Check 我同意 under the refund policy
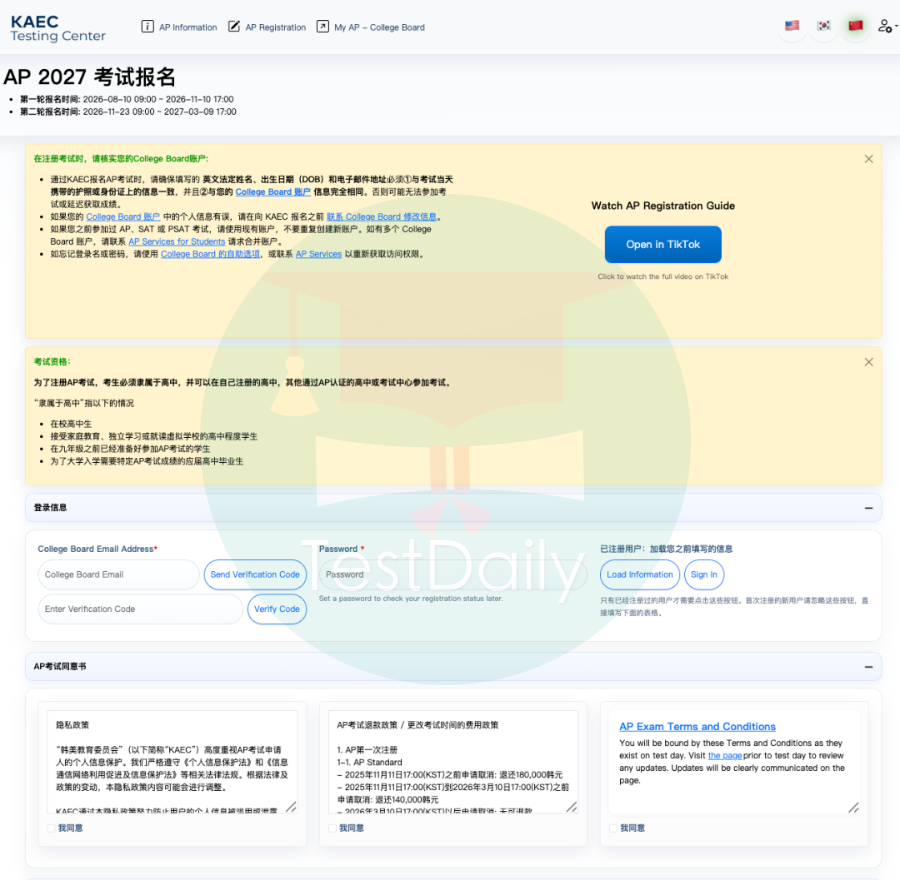The height and width of the screenshot is (880, 900). pyautogui.click(x=332, y=828)
